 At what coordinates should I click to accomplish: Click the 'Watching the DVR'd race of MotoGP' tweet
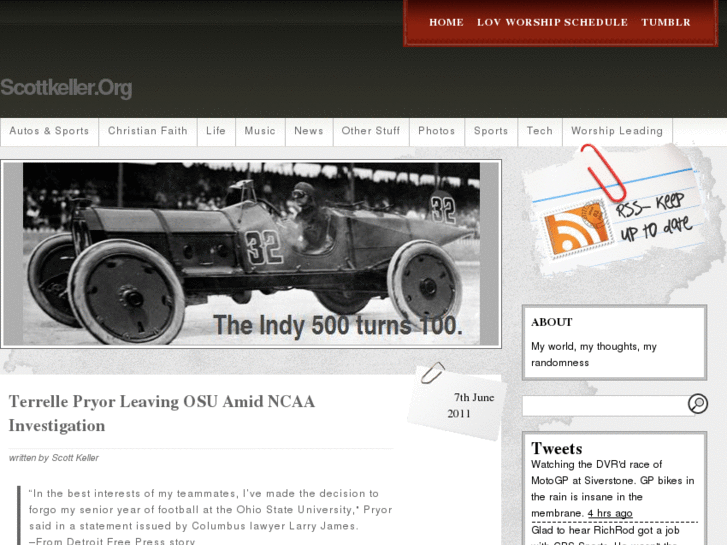[x=612, y=488]
